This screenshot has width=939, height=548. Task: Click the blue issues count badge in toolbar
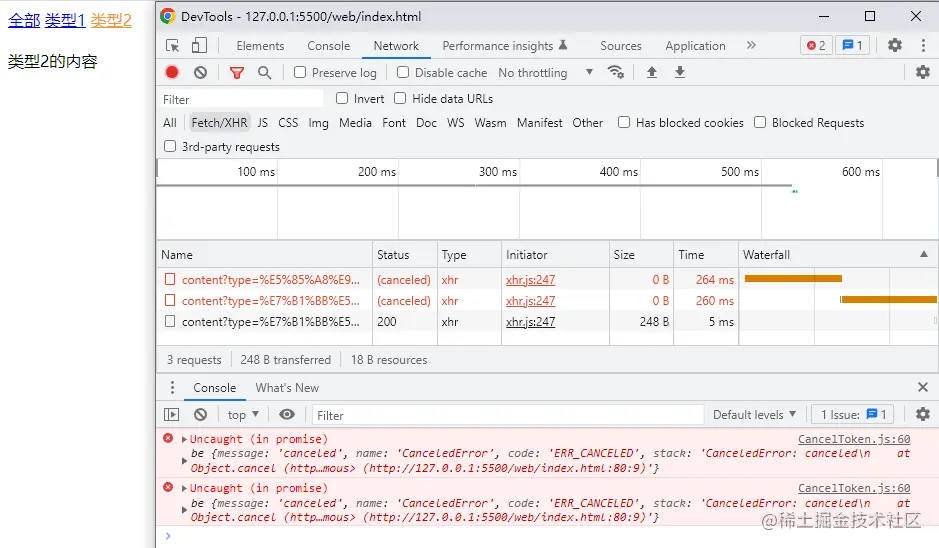click(852, 46)
